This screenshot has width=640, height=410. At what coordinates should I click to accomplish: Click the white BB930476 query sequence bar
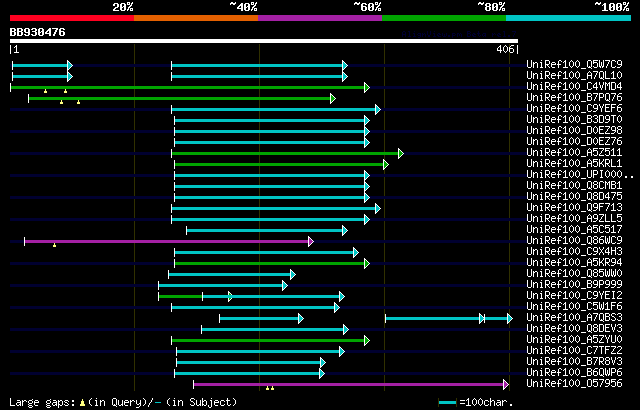[x=264, y=41]
